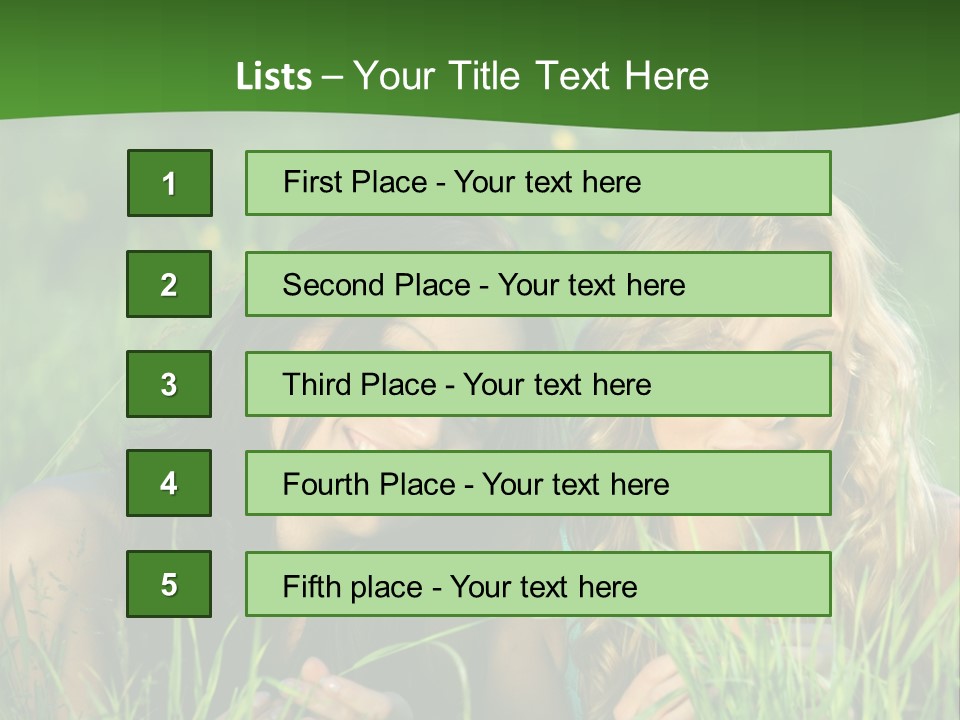Image resolution: width=960 pixels, height=720 pixels.
Task: Click the number 3 box
Action: 169,384
